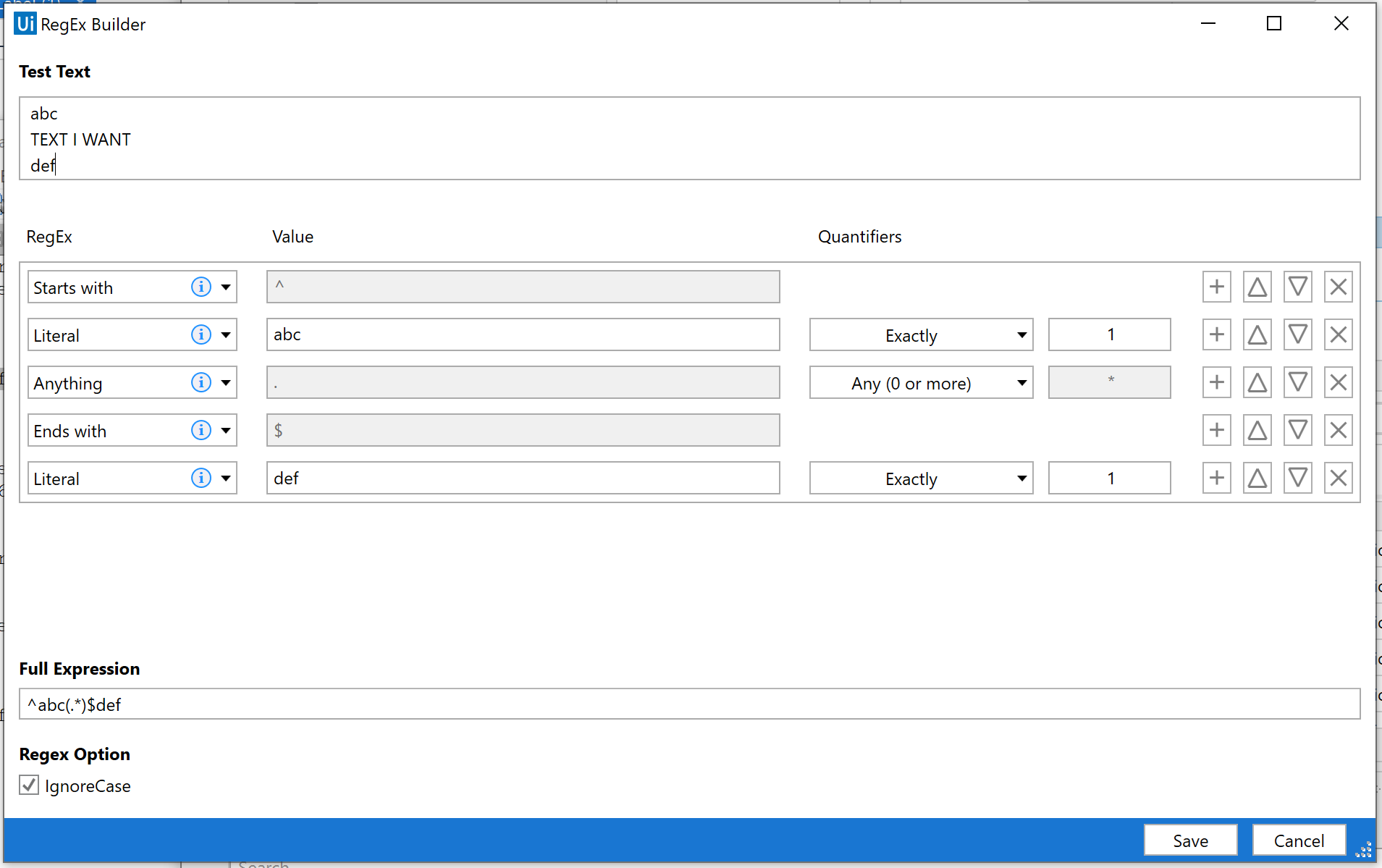Move the Anything row down
Image resolution: width=1382 pixels, height=868 pixels.
click(1297, 382)
